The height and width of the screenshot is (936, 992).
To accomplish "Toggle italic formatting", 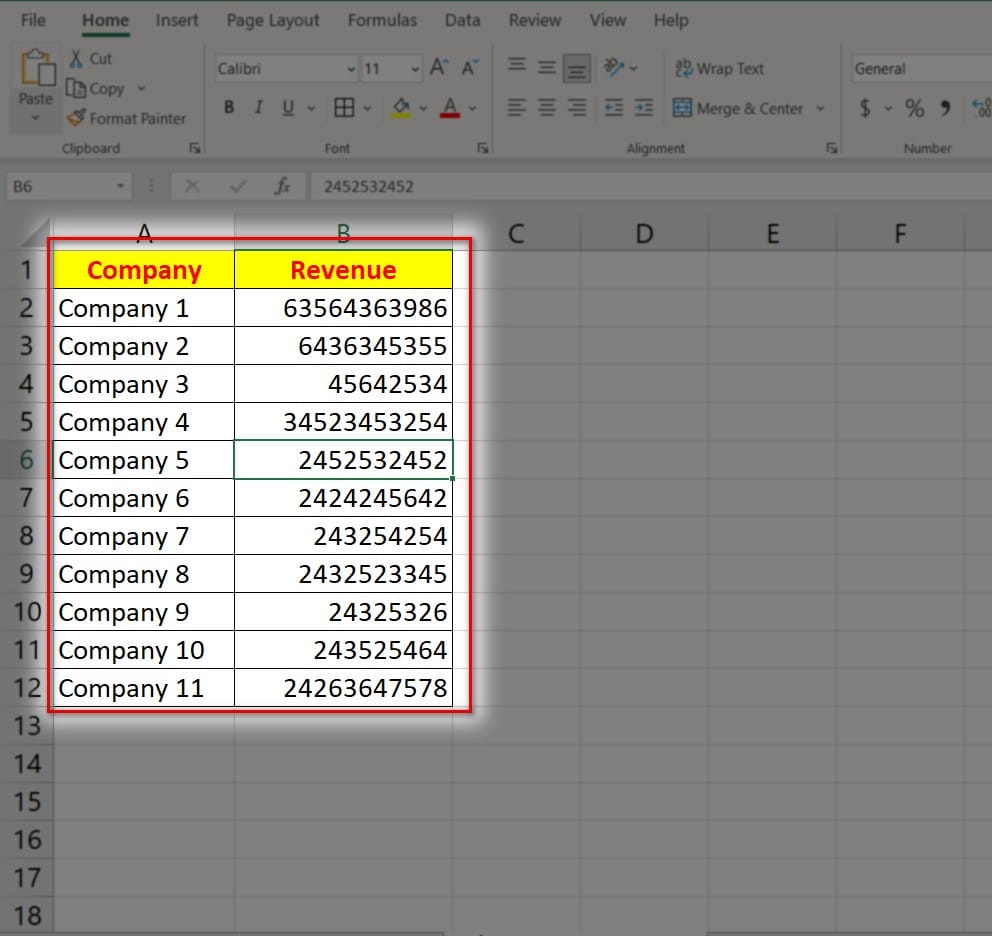I will pyautogui.click(x=258, y=108).
